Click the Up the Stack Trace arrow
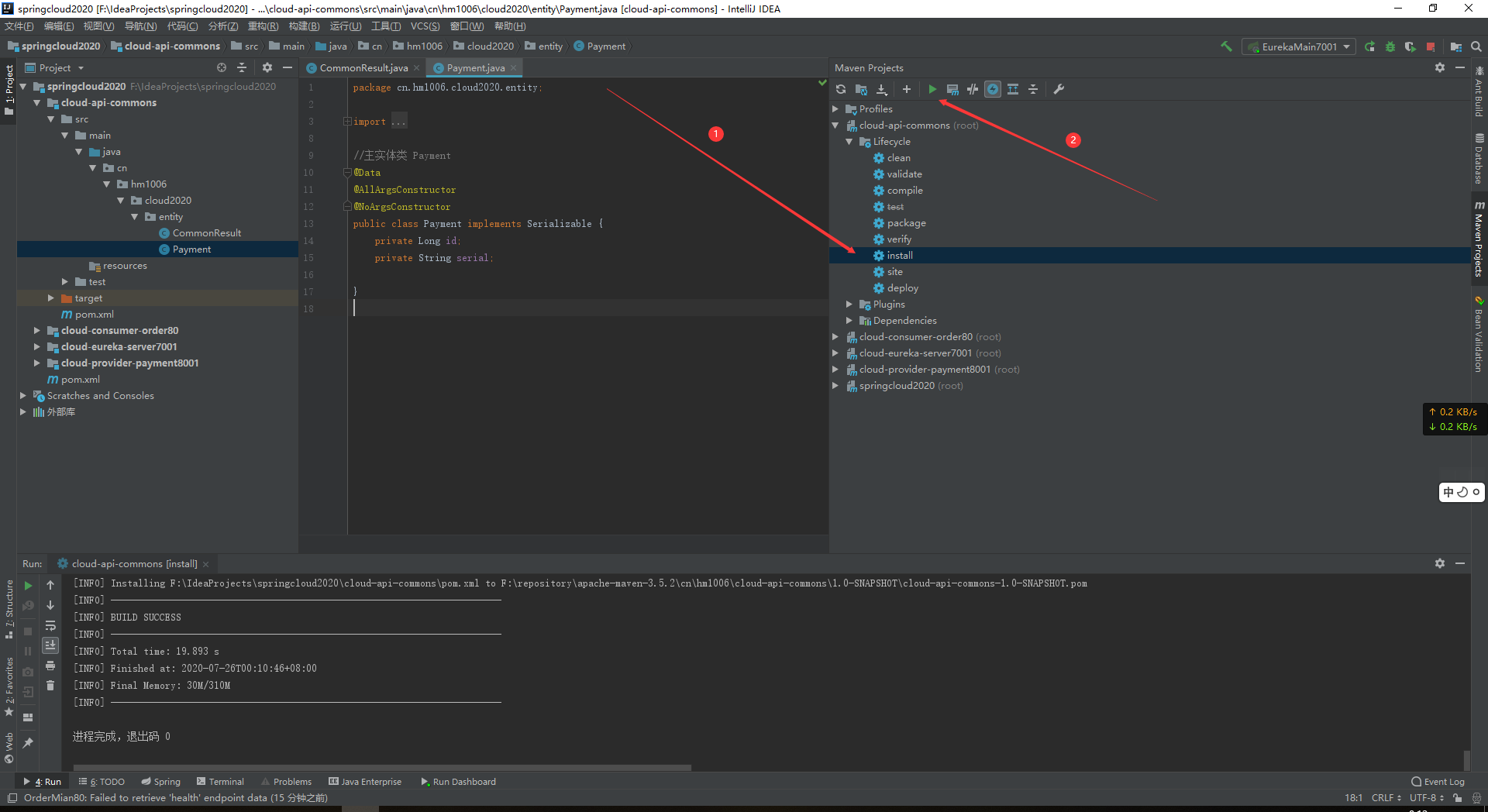1488x812 pixels. [x=50, y=585]
